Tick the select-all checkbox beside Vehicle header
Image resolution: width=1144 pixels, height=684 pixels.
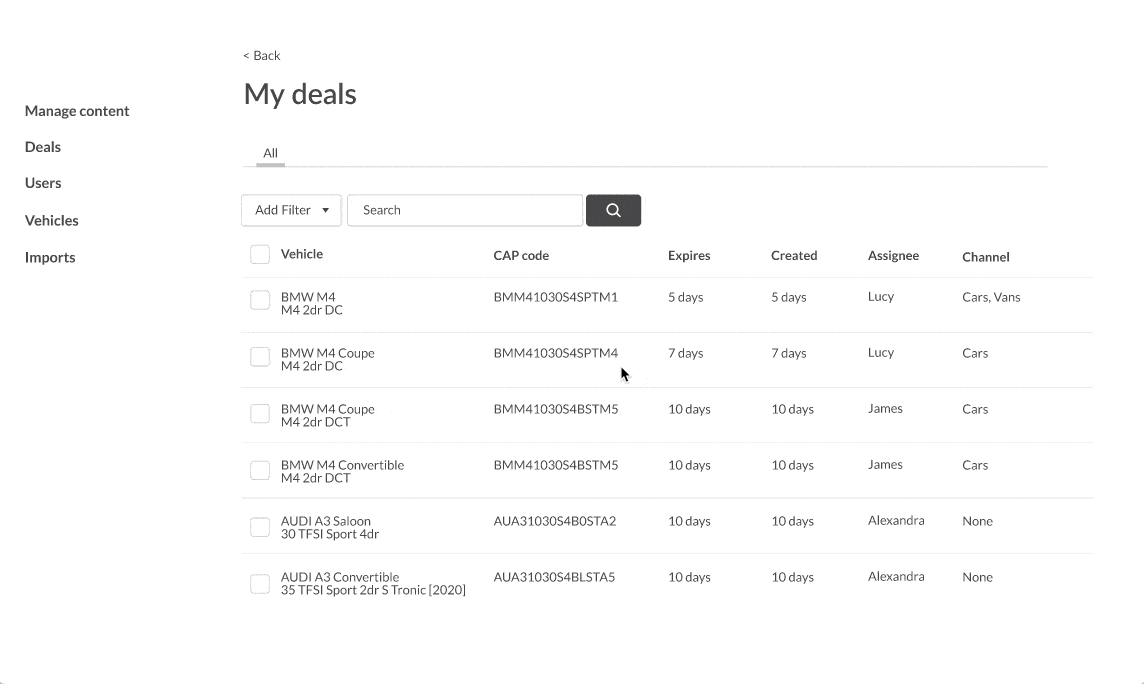click(x=260, y=254)
